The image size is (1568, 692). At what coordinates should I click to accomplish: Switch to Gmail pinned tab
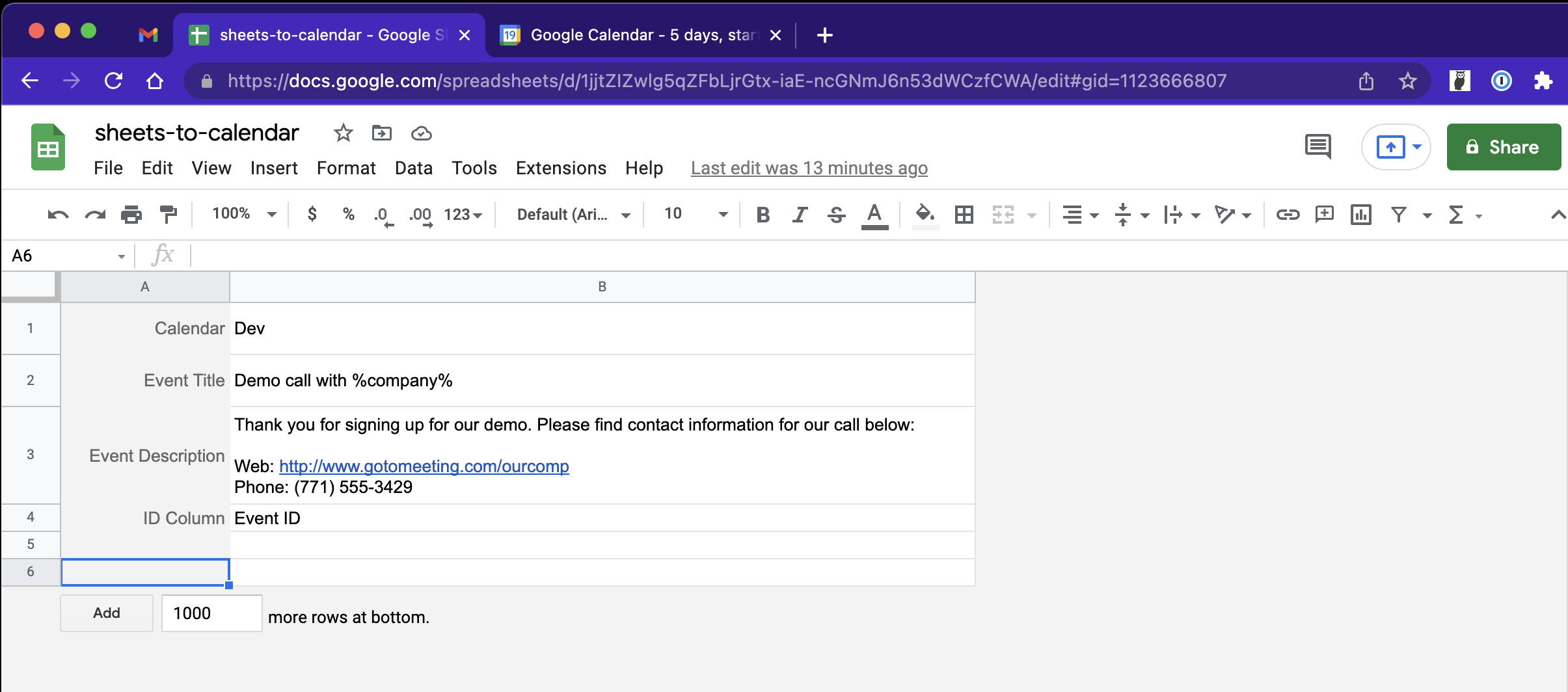click(148, 35)
